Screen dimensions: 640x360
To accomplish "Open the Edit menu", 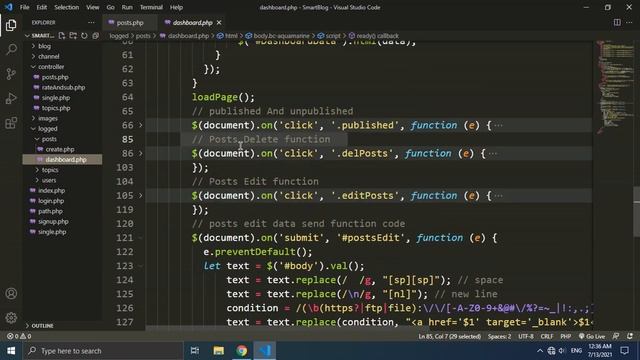I will [42, 7].
